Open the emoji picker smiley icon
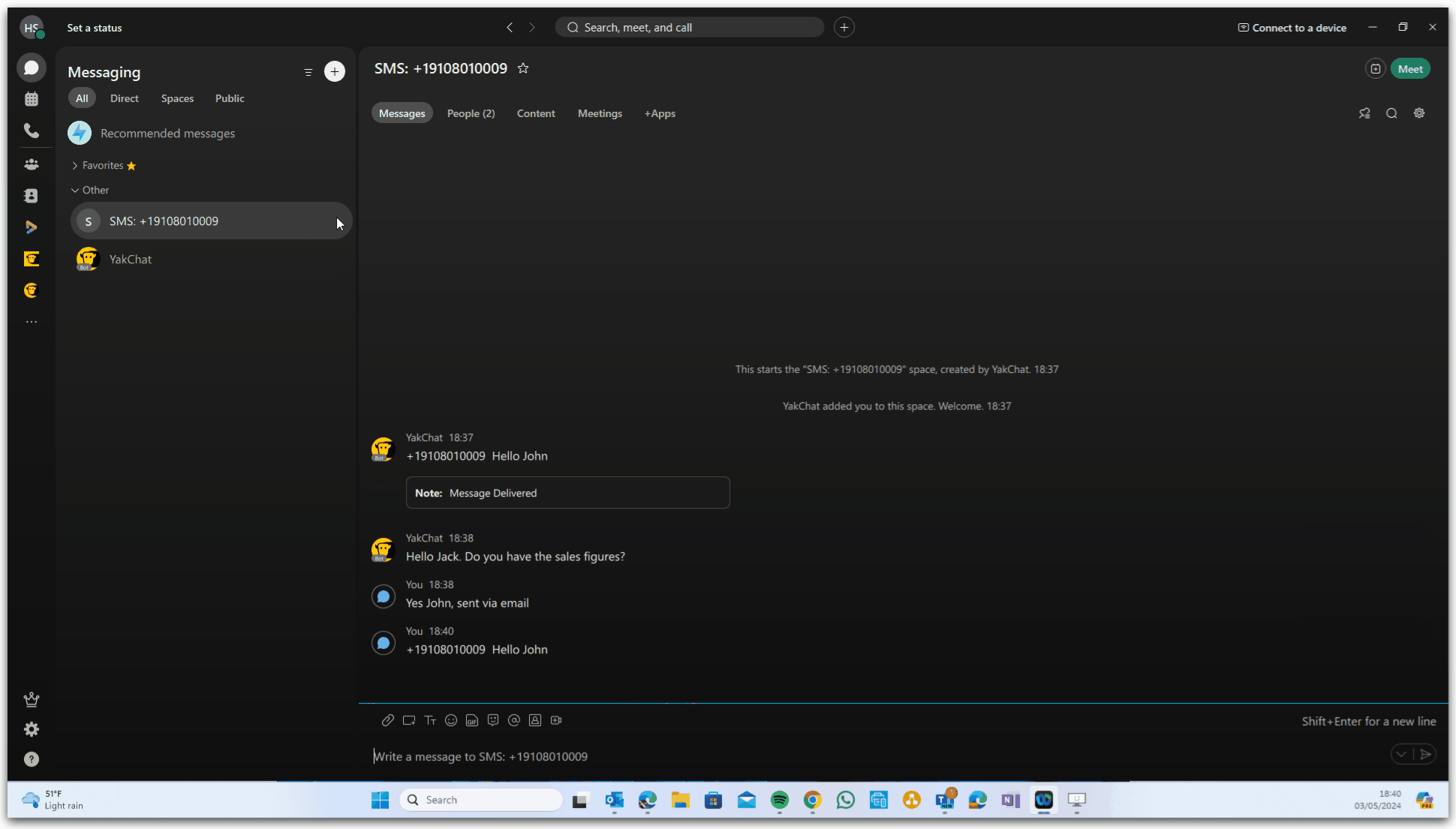1456x829 pixels. (451, 720)
